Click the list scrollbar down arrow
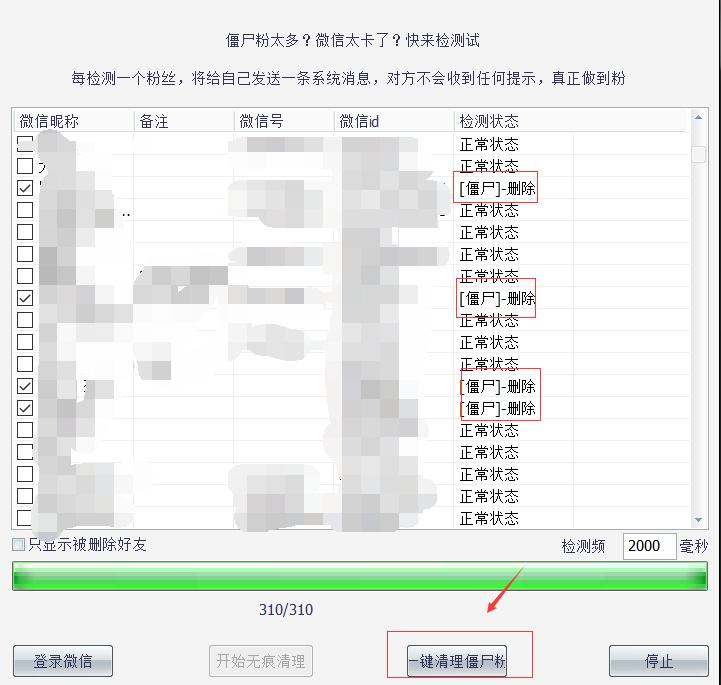 698,520
